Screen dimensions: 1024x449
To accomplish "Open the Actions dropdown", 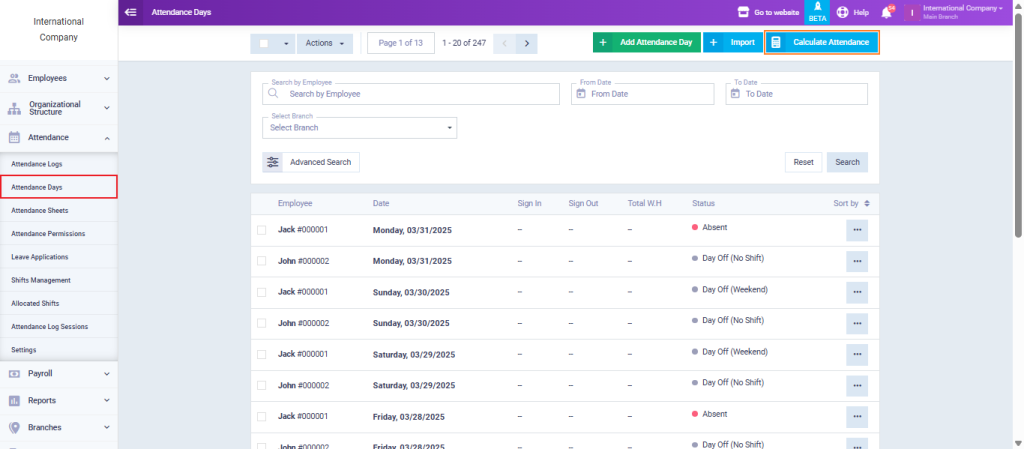I will pos(325,44).
